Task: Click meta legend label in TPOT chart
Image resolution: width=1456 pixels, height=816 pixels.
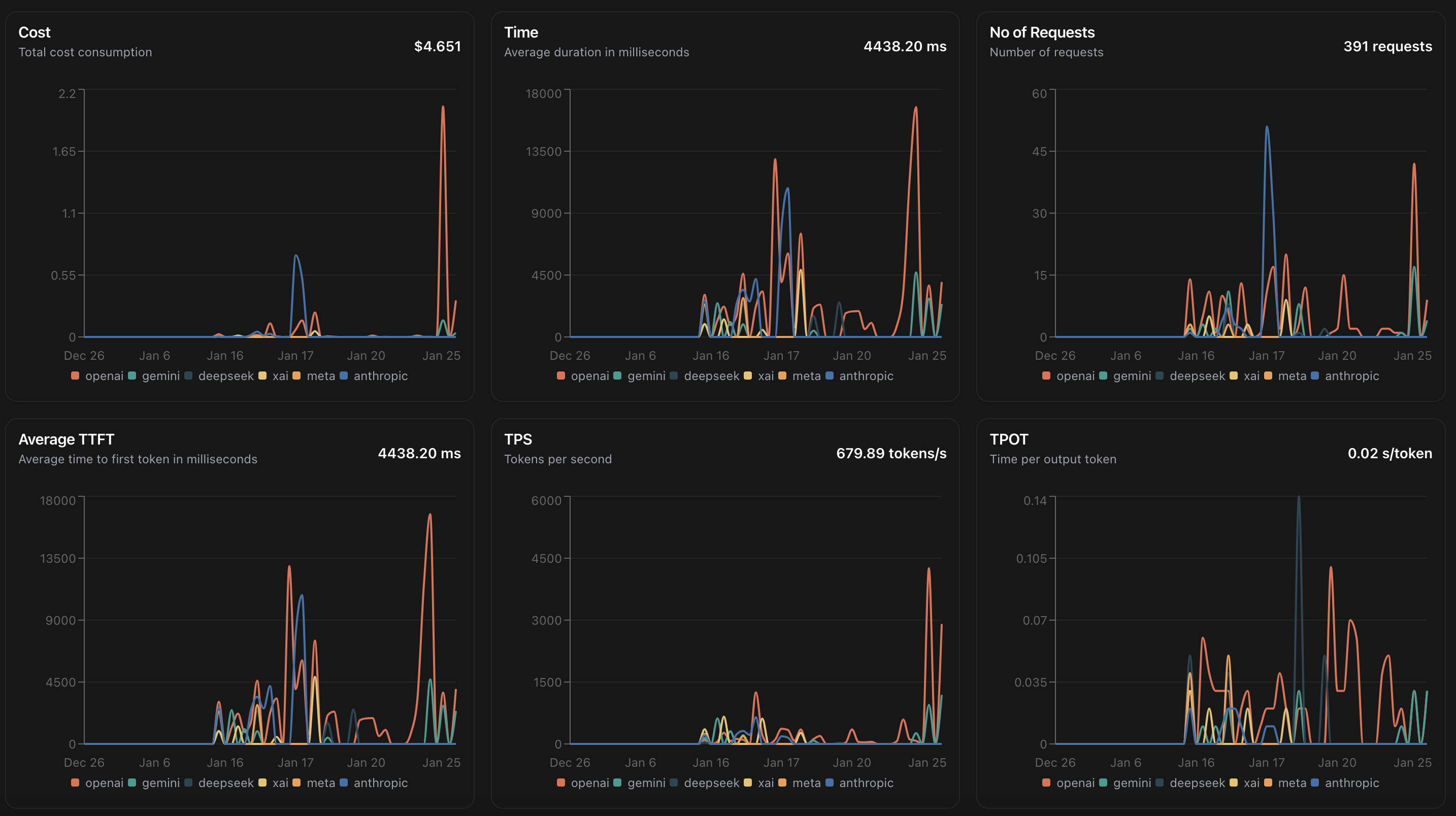Action: (1292, 783)
